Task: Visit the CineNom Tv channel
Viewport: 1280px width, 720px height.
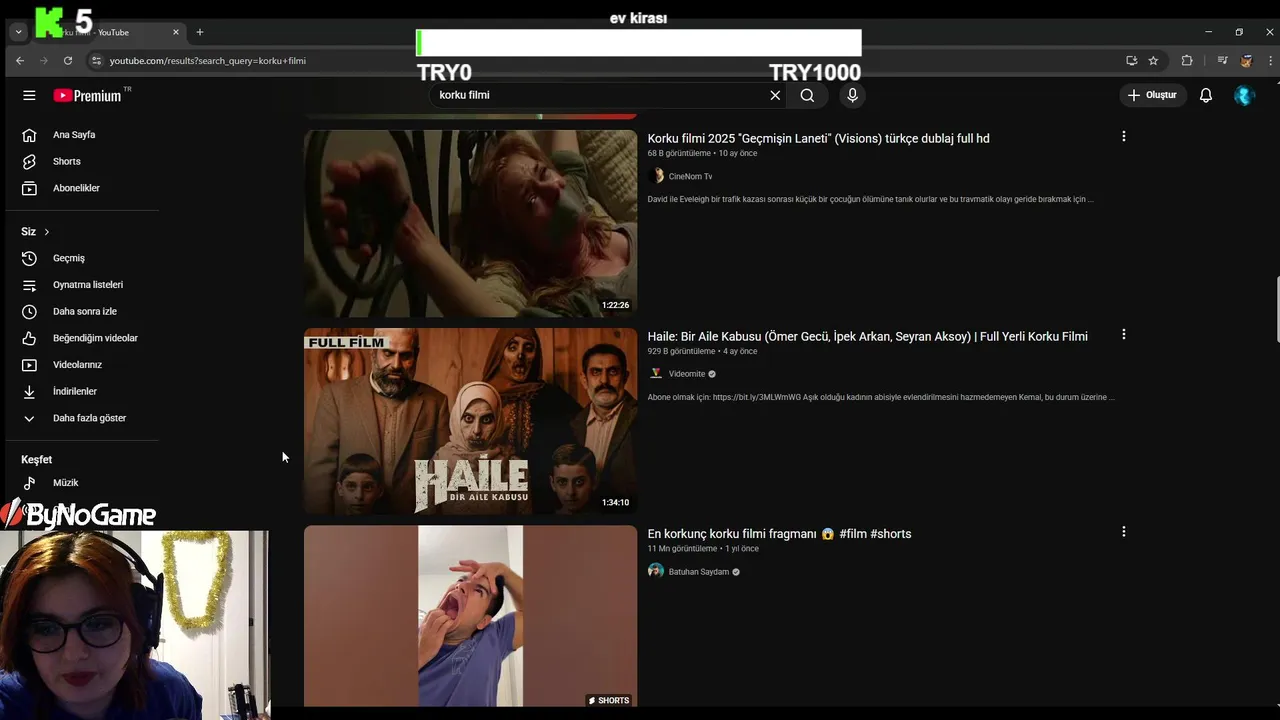Action: click(690, 176)
